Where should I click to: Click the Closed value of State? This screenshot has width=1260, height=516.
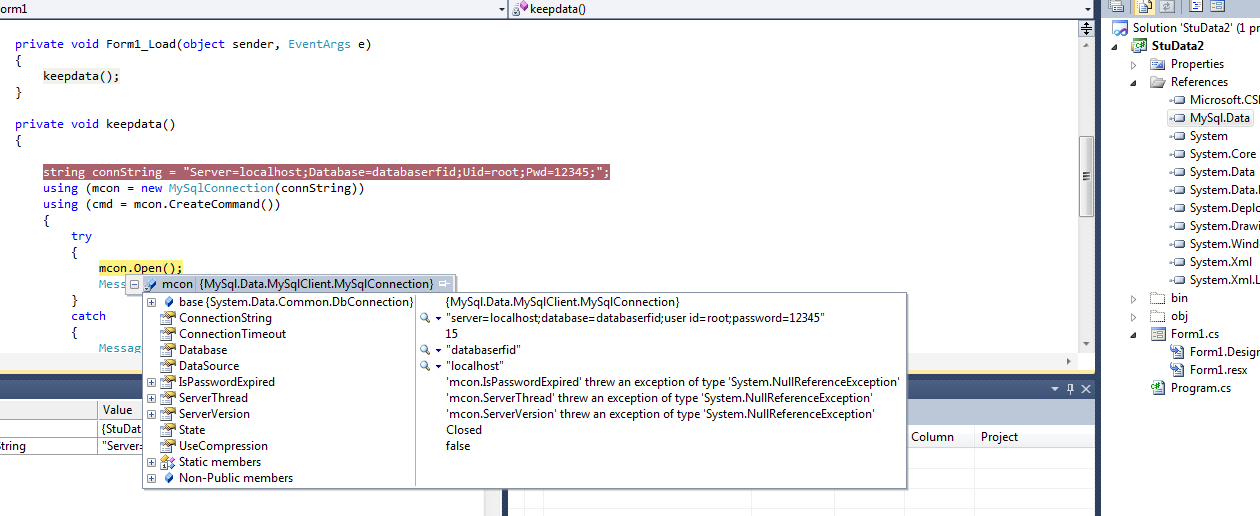464,430
